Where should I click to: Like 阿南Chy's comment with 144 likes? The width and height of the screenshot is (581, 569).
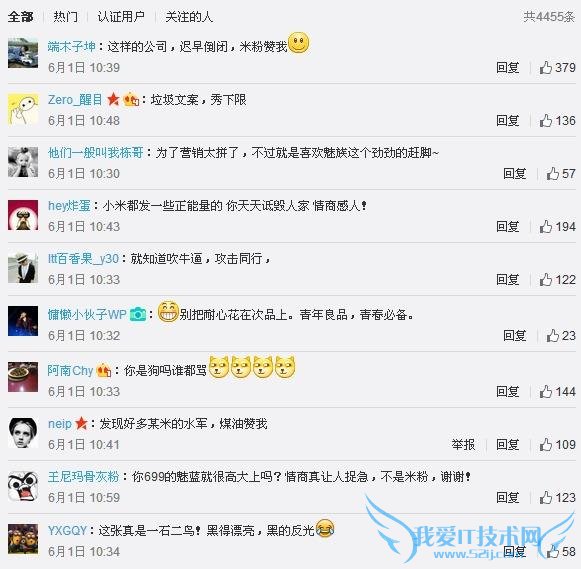(x=545, y=391)
